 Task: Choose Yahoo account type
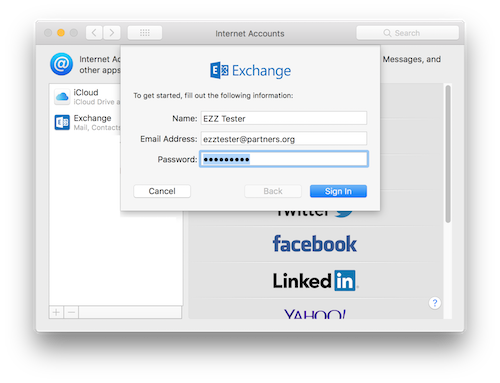pyautogui.click(x=315, y=313)
